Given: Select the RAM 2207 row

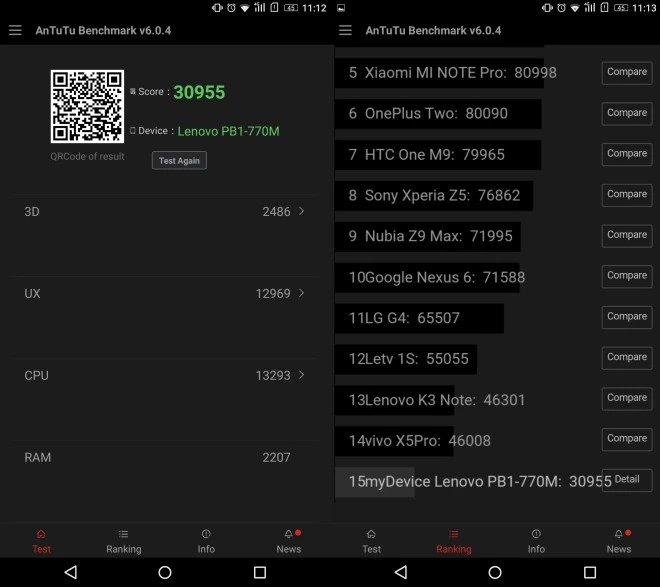Looking at the screenshot, I should coord(165,457).
